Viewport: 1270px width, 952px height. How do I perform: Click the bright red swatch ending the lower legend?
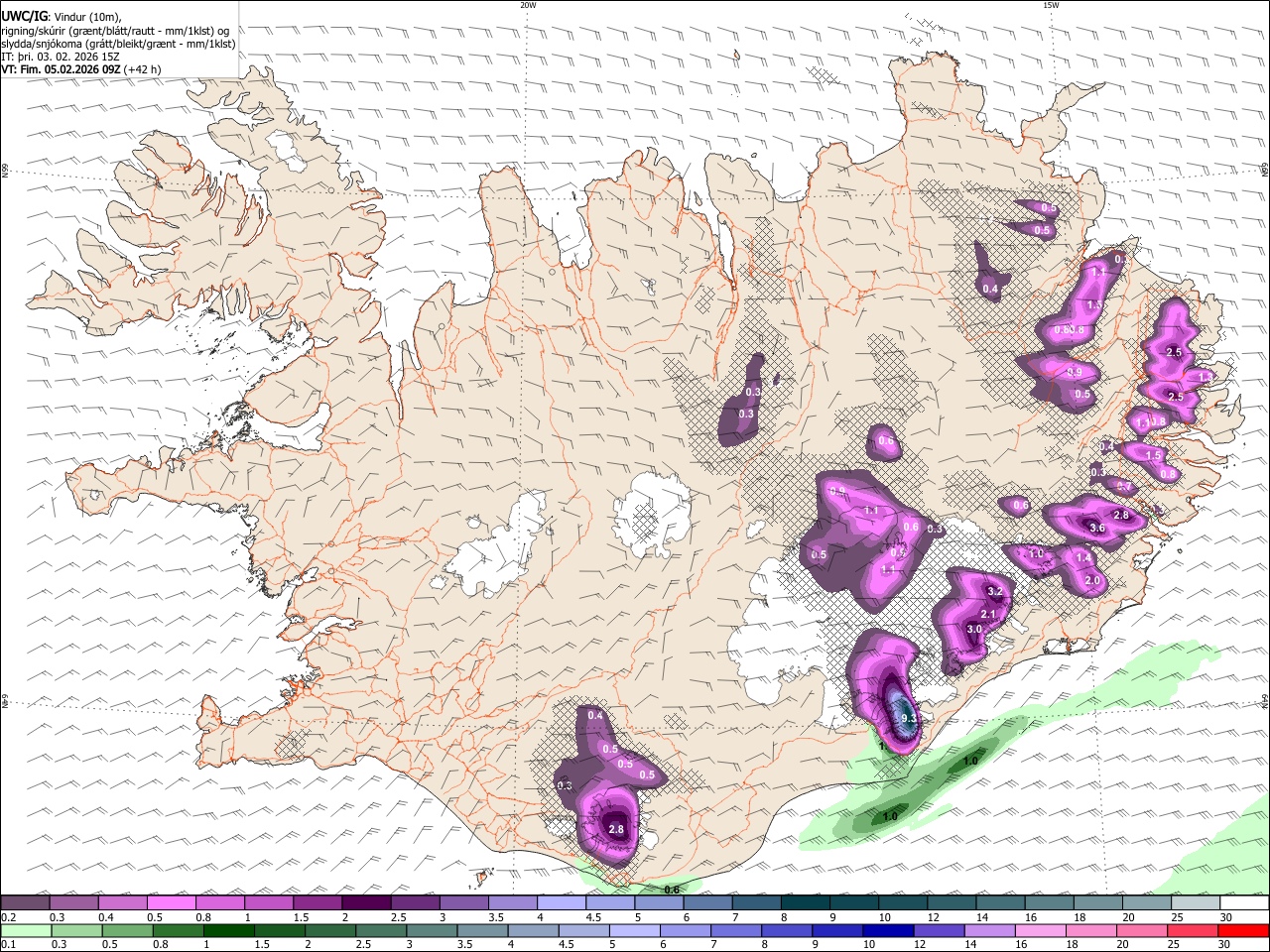point(1243,930)
